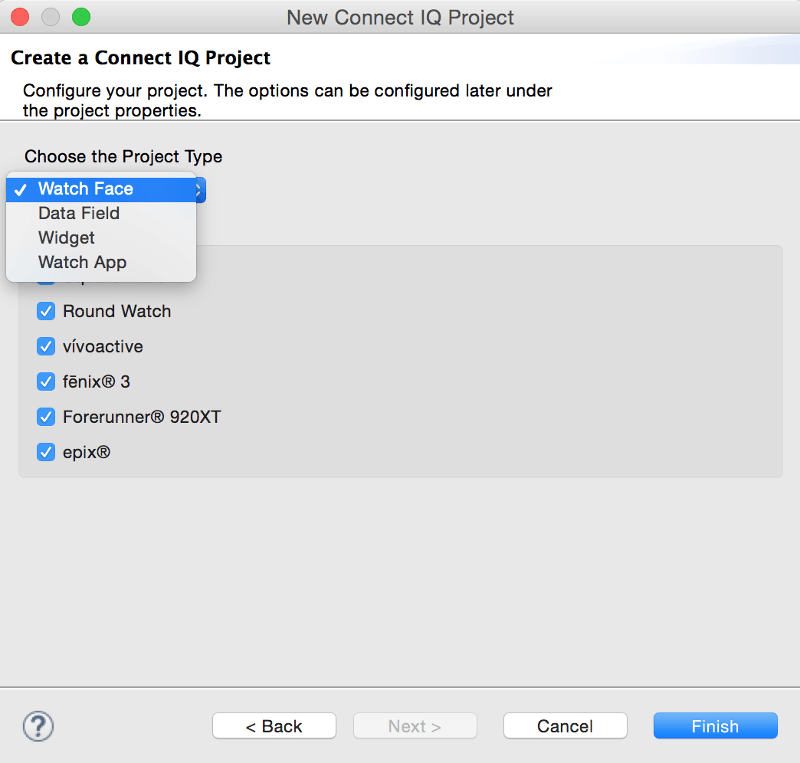Go back with the Back button
Viewport: 800px width, 763px height.
point(274,726)
